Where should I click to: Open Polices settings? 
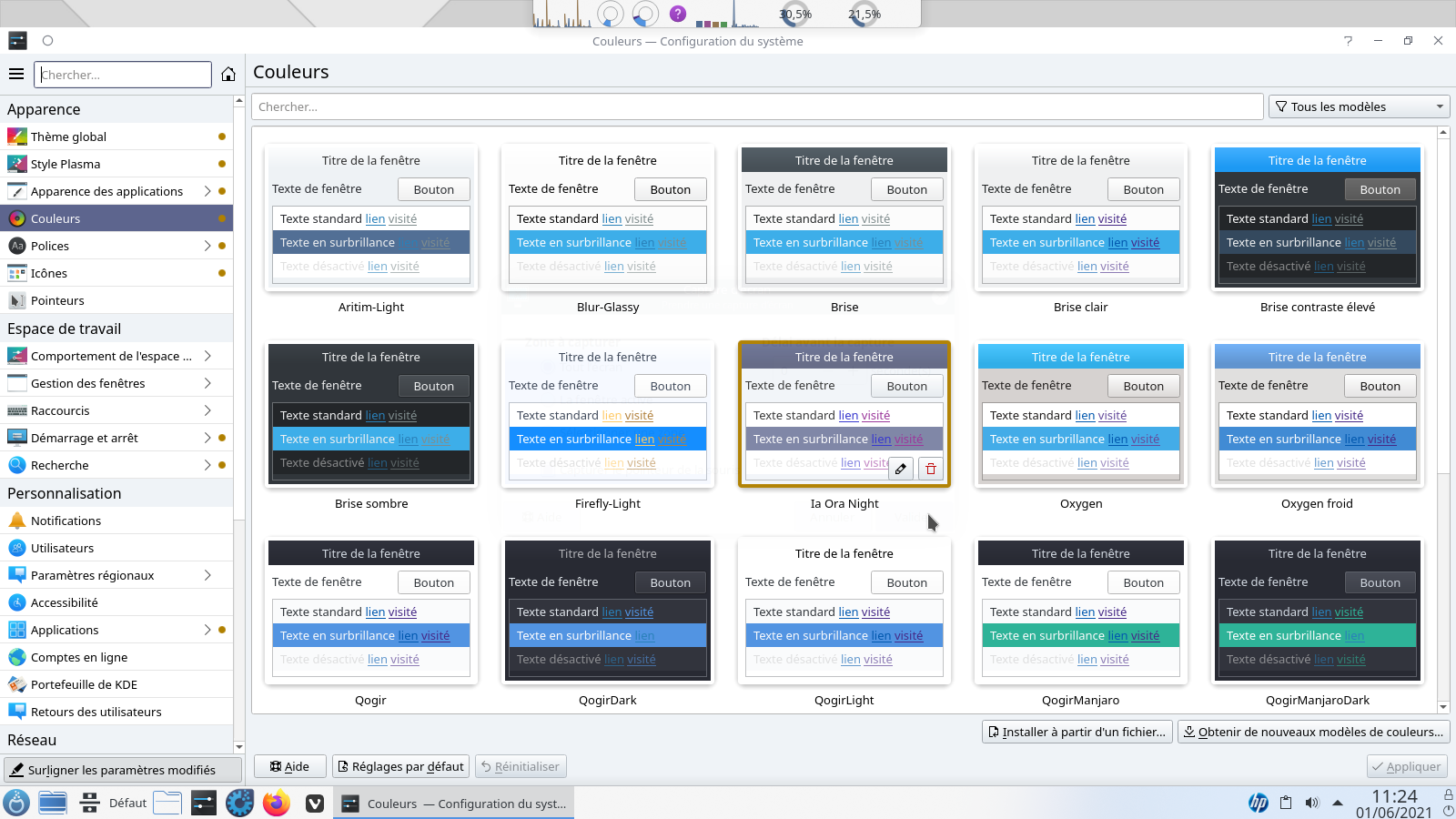116,246
